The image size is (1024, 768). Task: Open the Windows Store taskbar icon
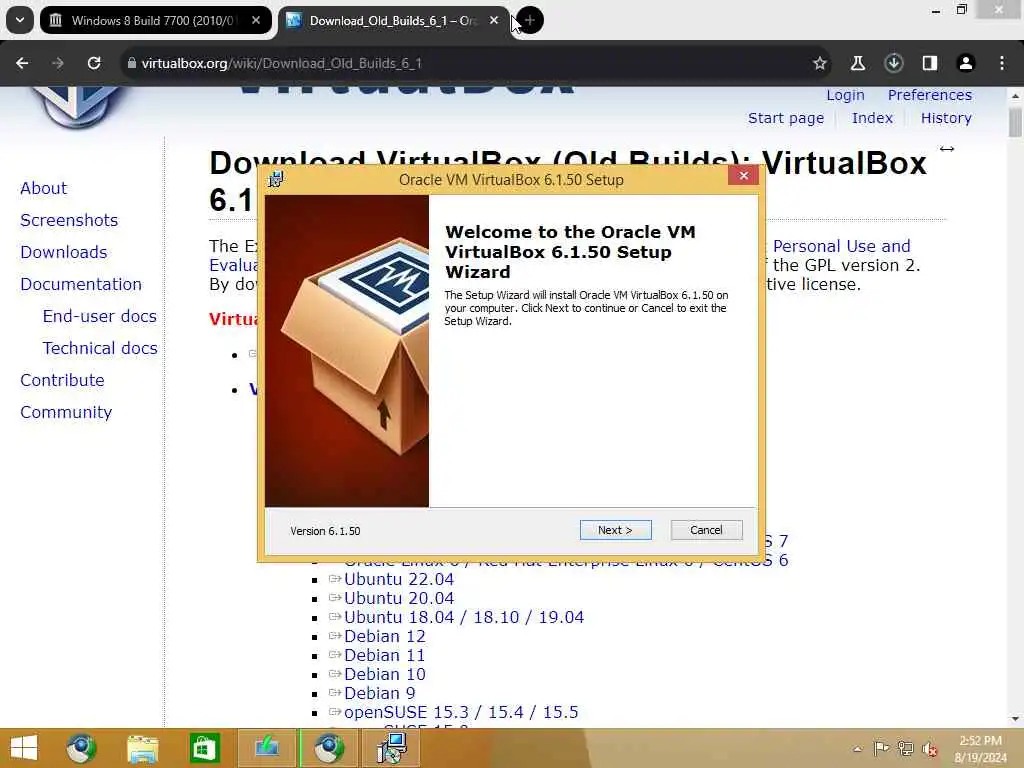pyautogui.click(x=204, y=748)
